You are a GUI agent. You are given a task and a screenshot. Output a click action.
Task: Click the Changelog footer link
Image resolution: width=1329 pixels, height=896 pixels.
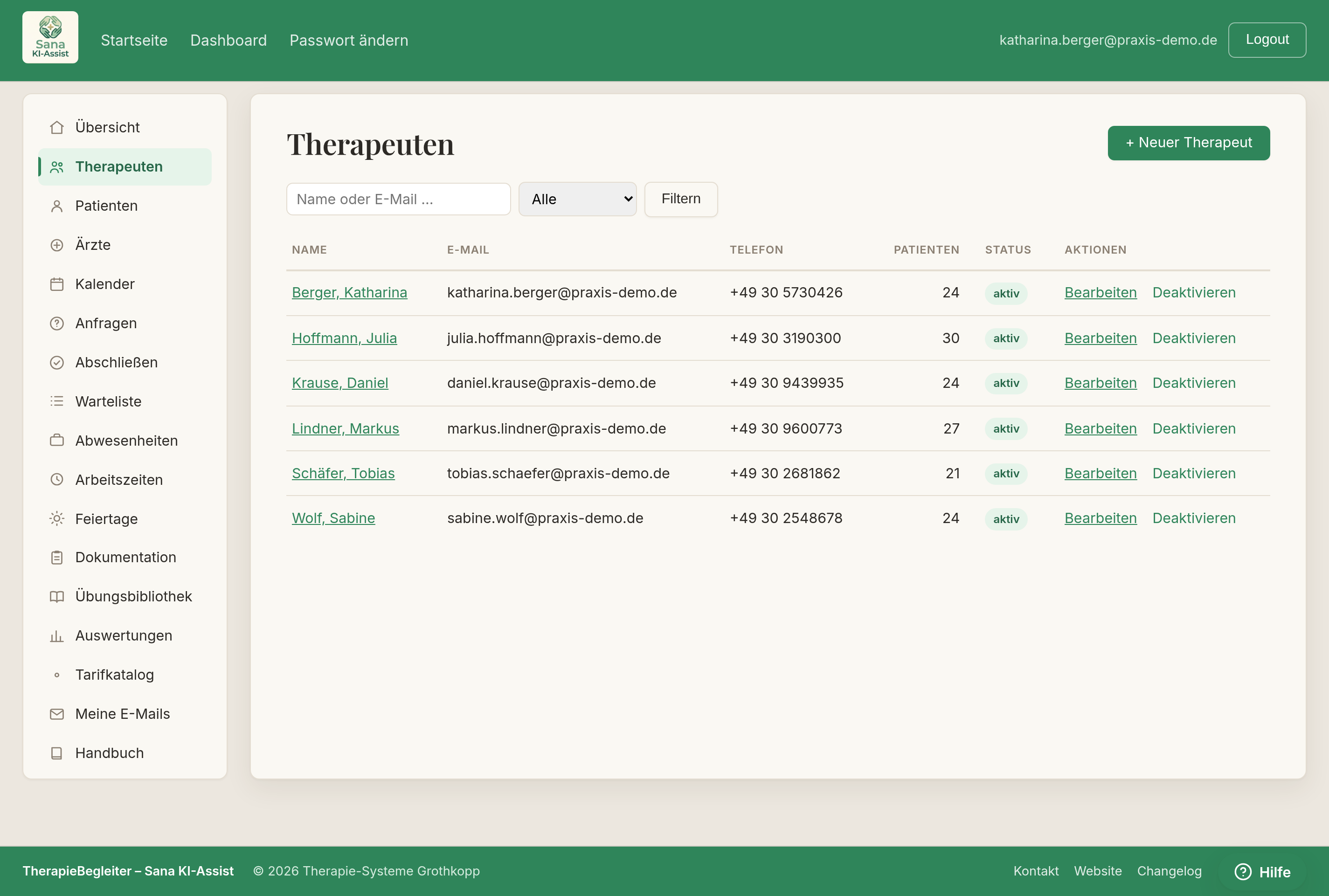[x=1169, y=871]
